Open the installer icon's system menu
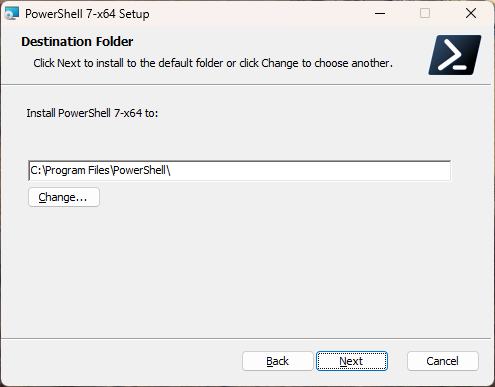The width and height of the screenshot is (495, 387). point(12,14)
